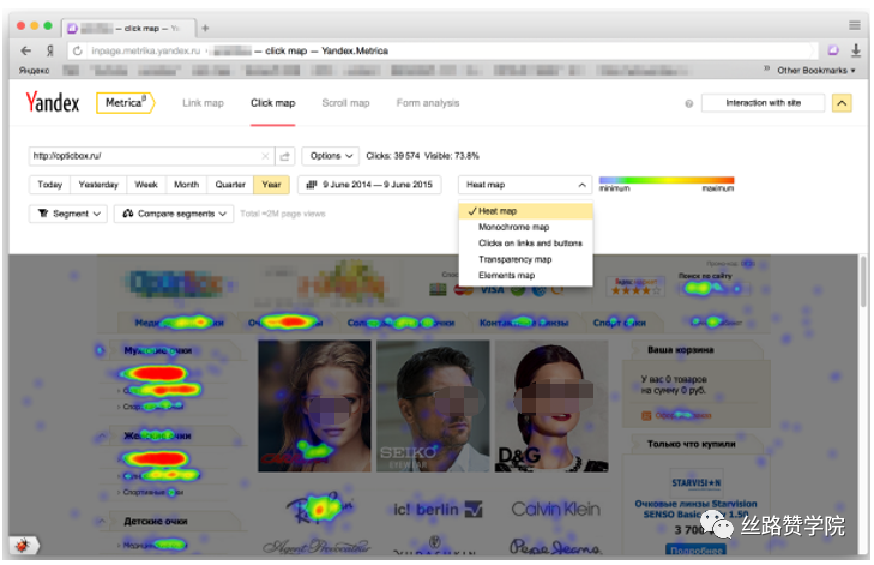Choose Transparency map option
The height and width of the screenshot is (565, 874).
(x=525, y=260)
